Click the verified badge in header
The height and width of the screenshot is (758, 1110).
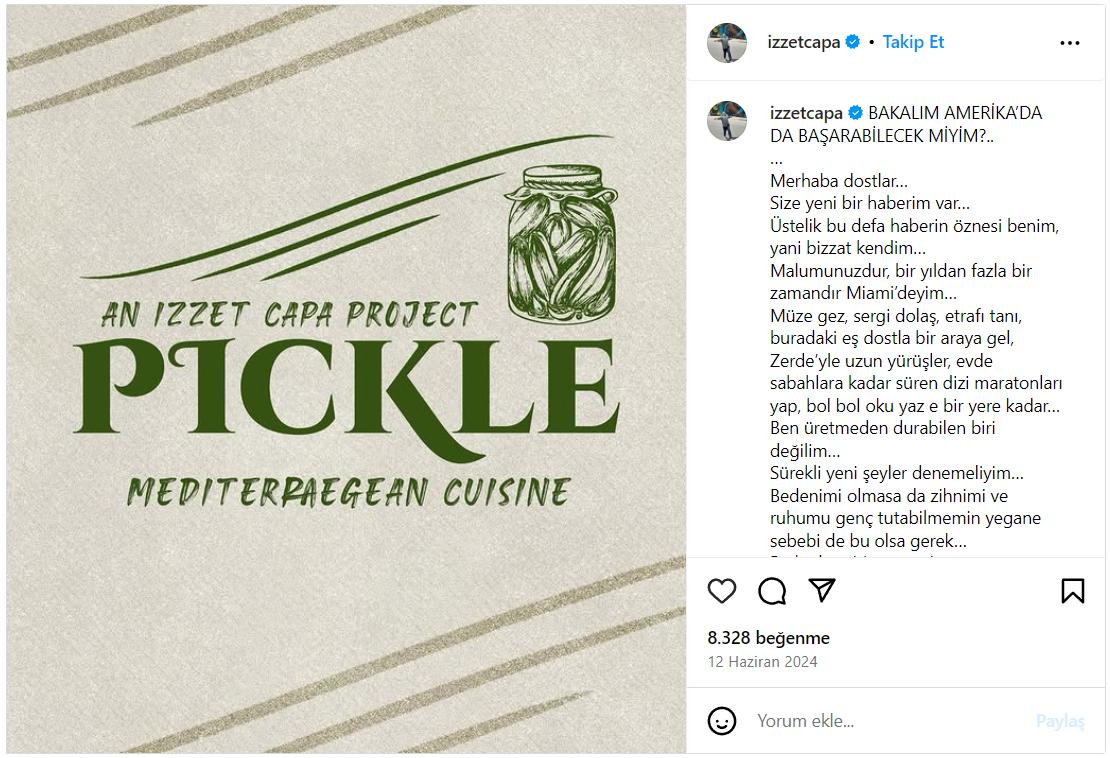[x=853, y=42]
